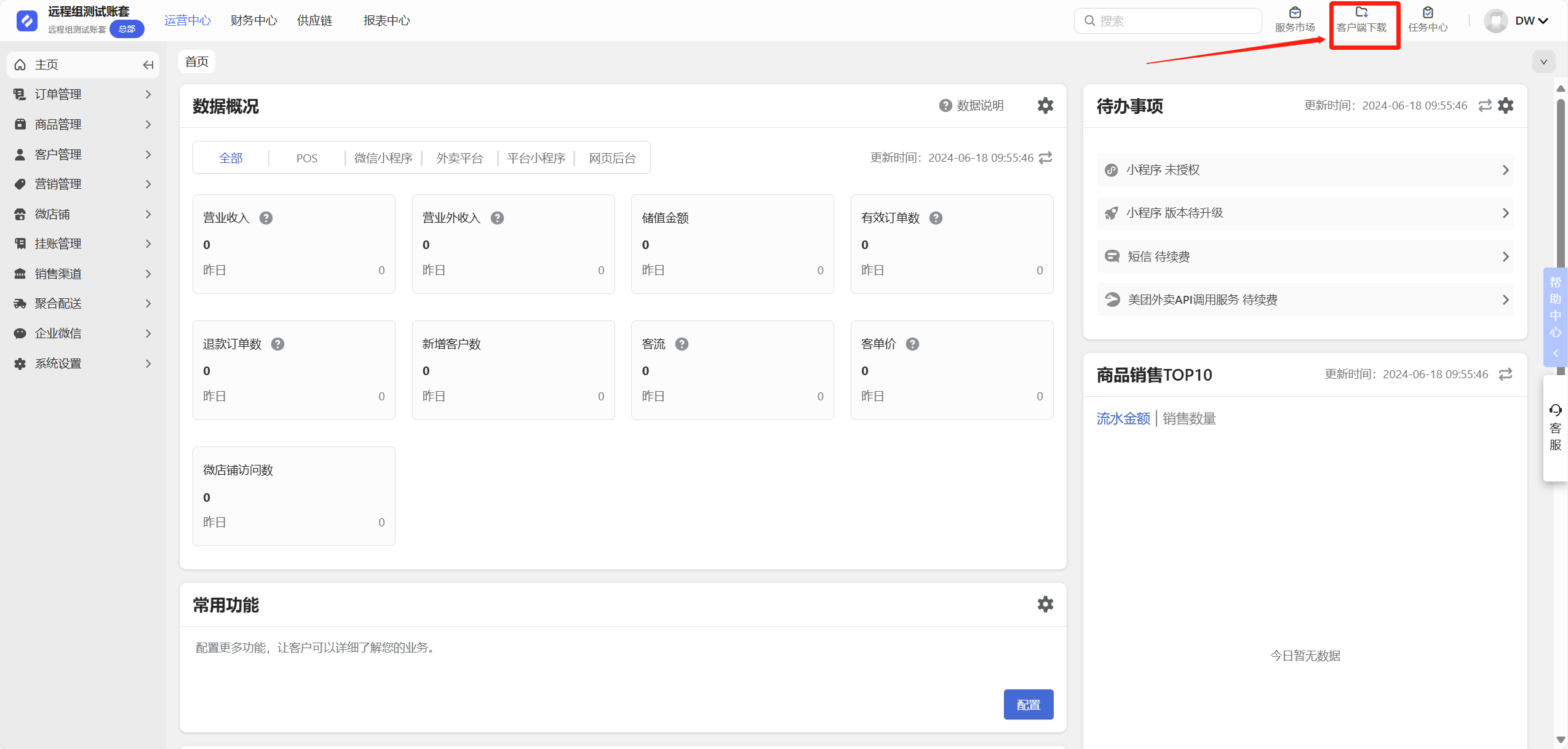Click the blue 配置 button
1568x749 pixels.
[1028, 704]
